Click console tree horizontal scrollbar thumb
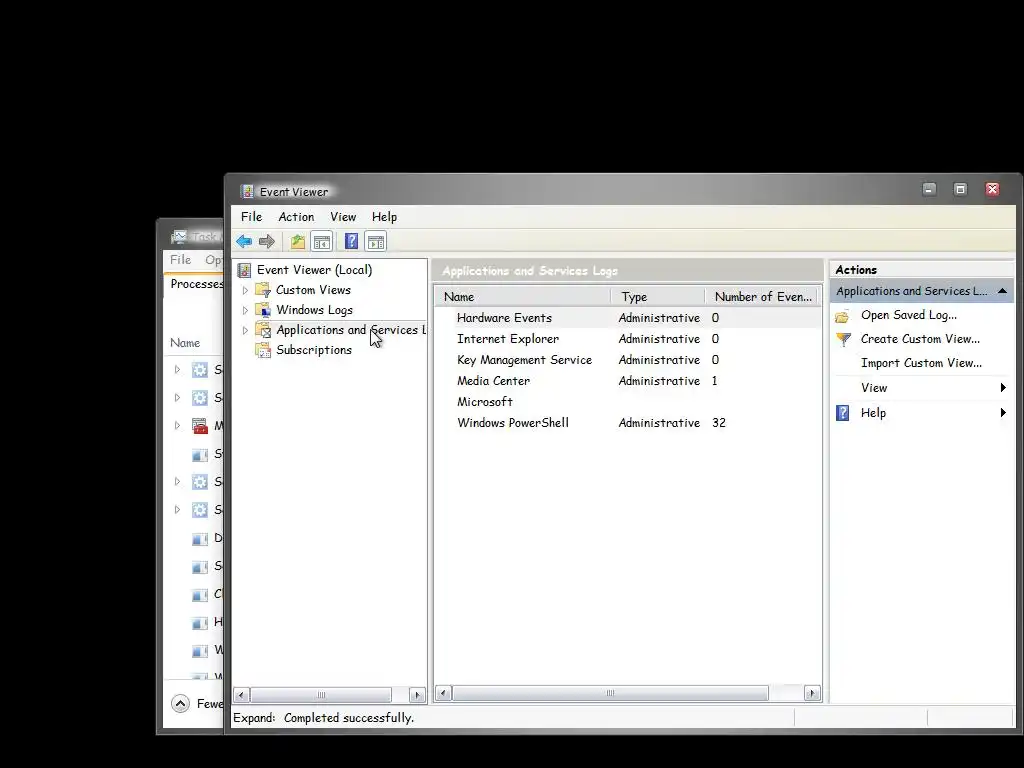 321,695
